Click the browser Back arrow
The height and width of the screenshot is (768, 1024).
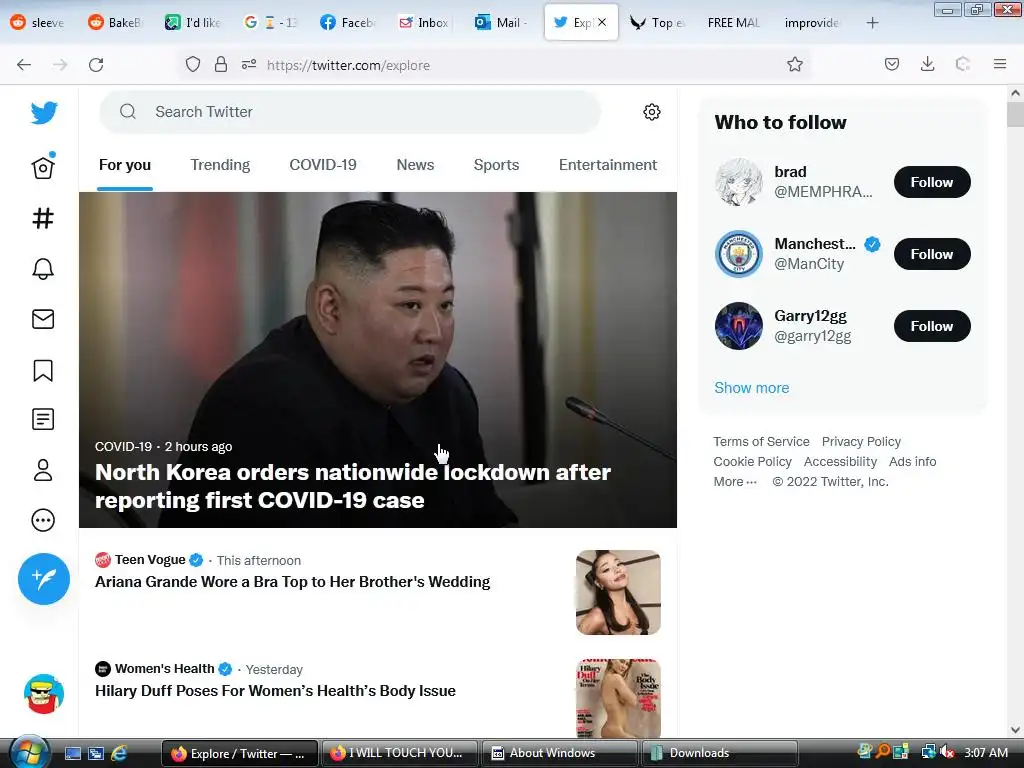24,65
